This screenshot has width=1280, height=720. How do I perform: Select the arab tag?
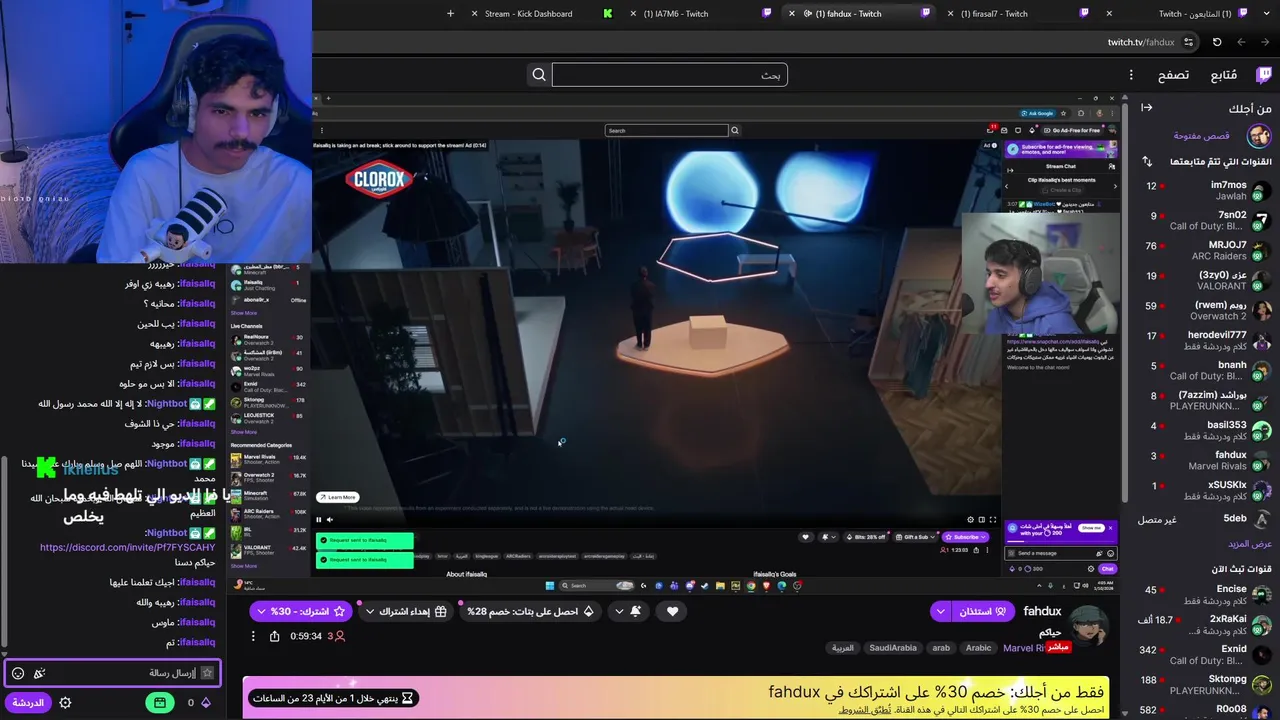point(941,648)
